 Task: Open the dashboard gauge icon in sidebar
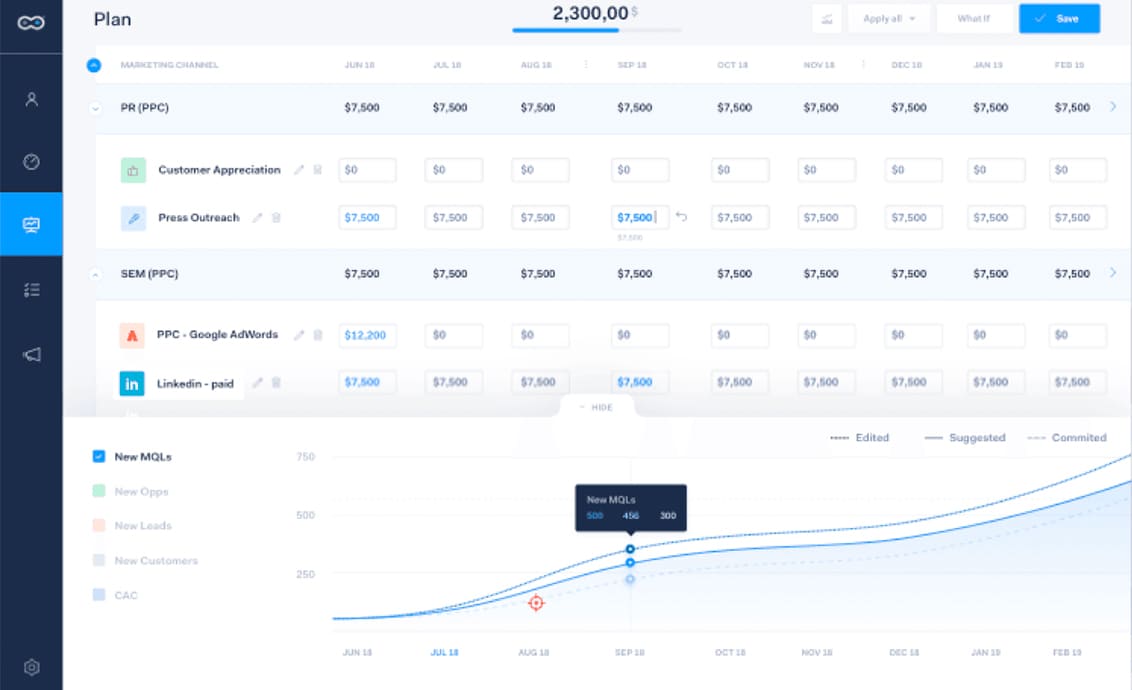31,161
